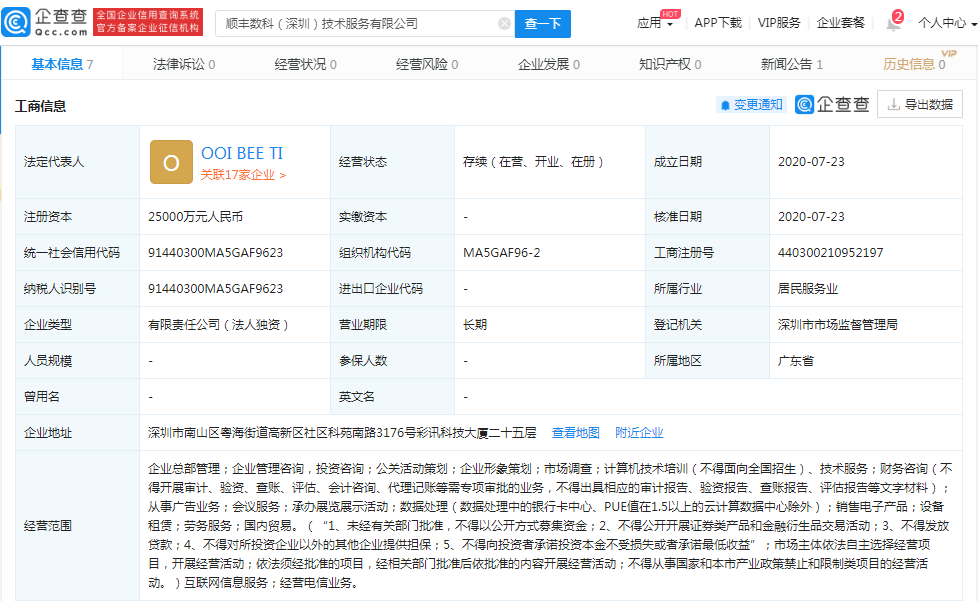Open VIP服务 link
Image resolution: width=978 pixels, height=601 pixels.
coord(778,23)
